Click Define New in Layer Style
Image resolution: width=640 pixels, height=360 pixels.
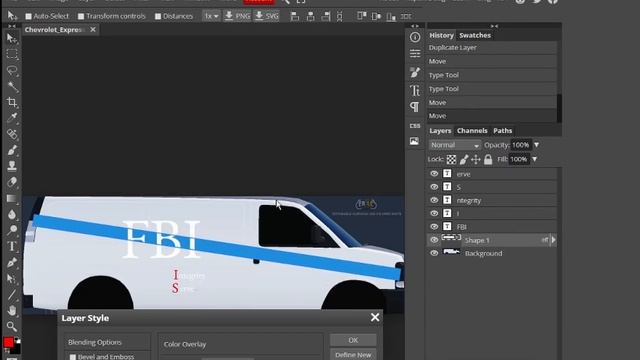[x=353, y=354]
